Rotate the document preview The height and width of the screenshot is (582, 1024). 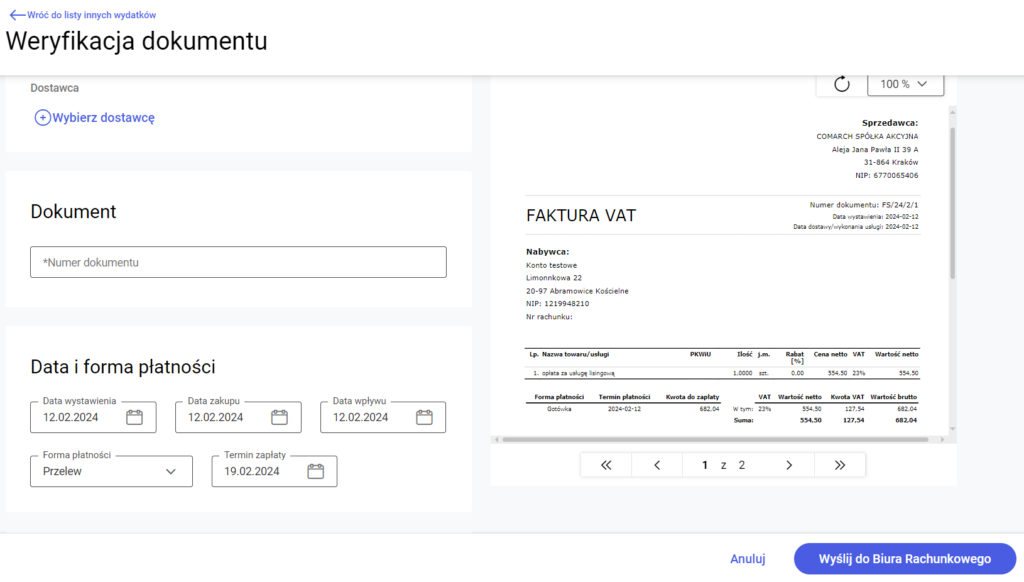click(842, 84)
